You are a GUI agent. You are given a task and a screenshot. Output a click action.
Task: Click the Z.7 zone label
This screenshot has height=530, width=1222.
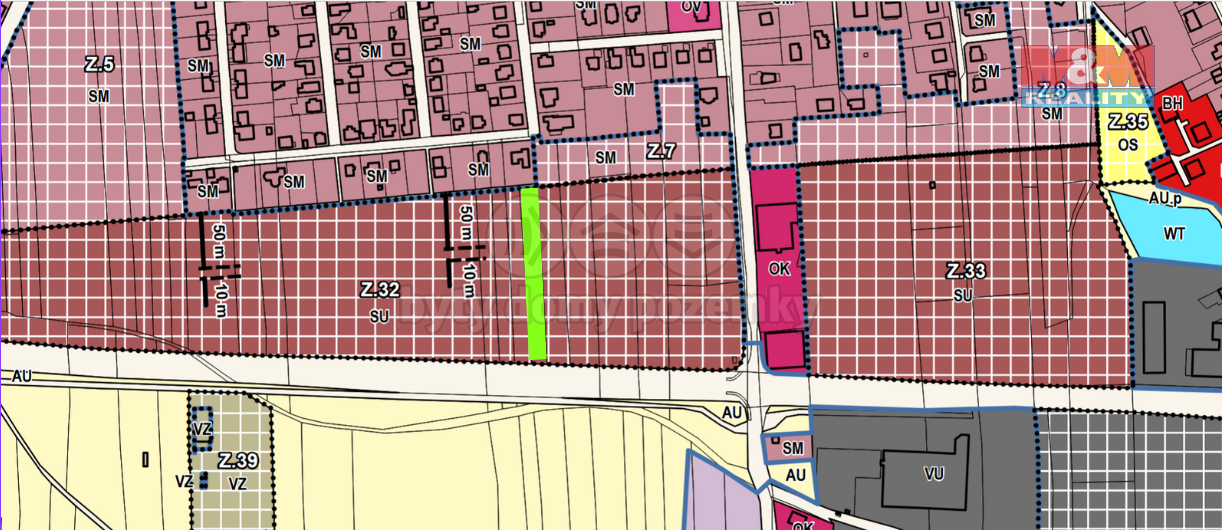[x=661, y=151]
